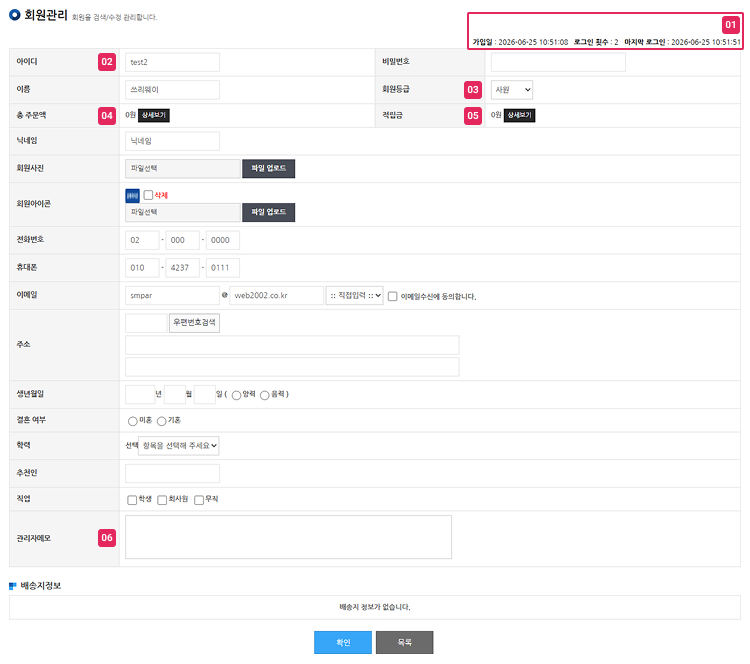Click the 추천인 input field

coord(172,474)
